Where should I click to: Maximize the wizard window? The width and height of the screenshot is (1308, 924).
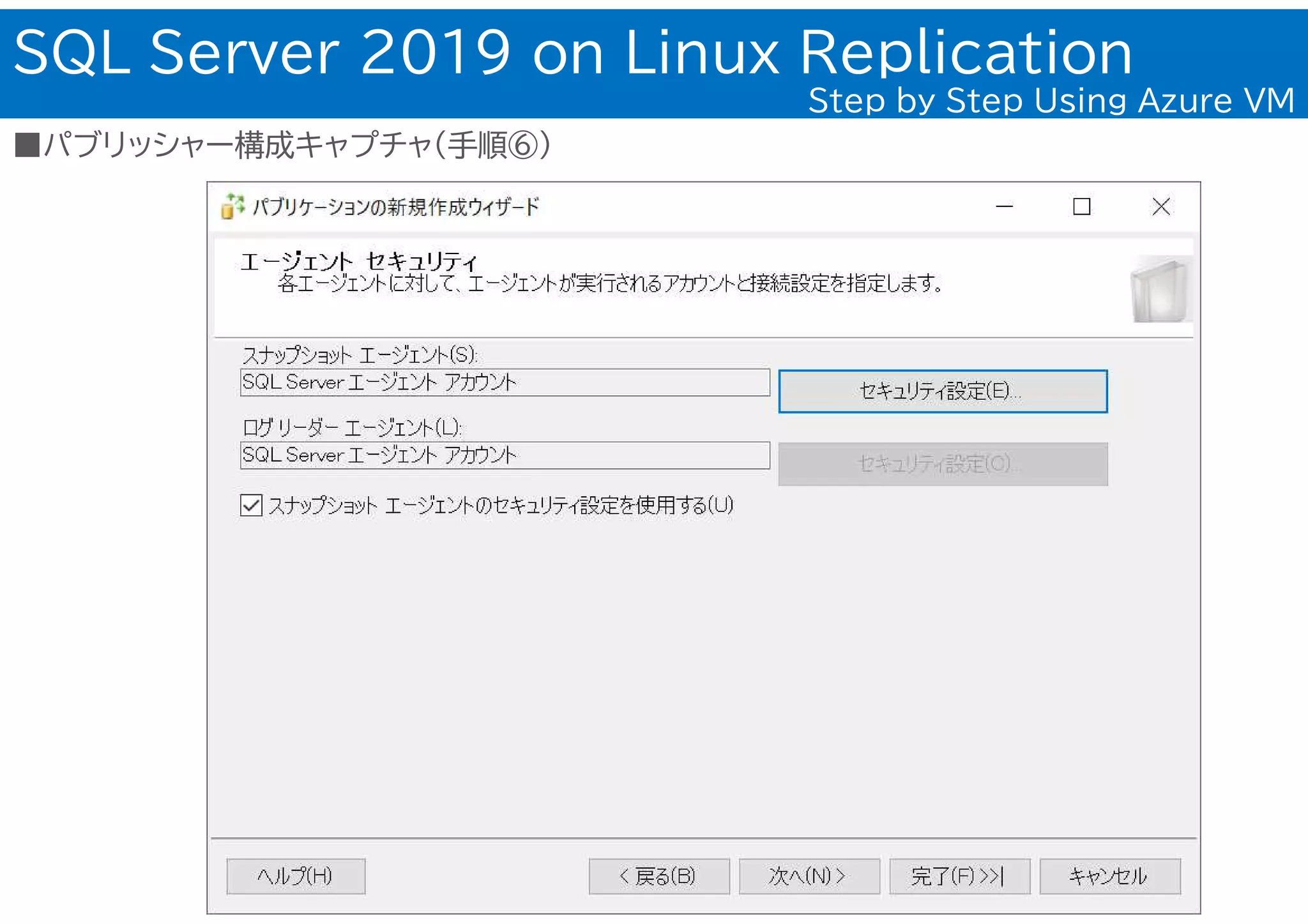click(x=1081, y=206)
